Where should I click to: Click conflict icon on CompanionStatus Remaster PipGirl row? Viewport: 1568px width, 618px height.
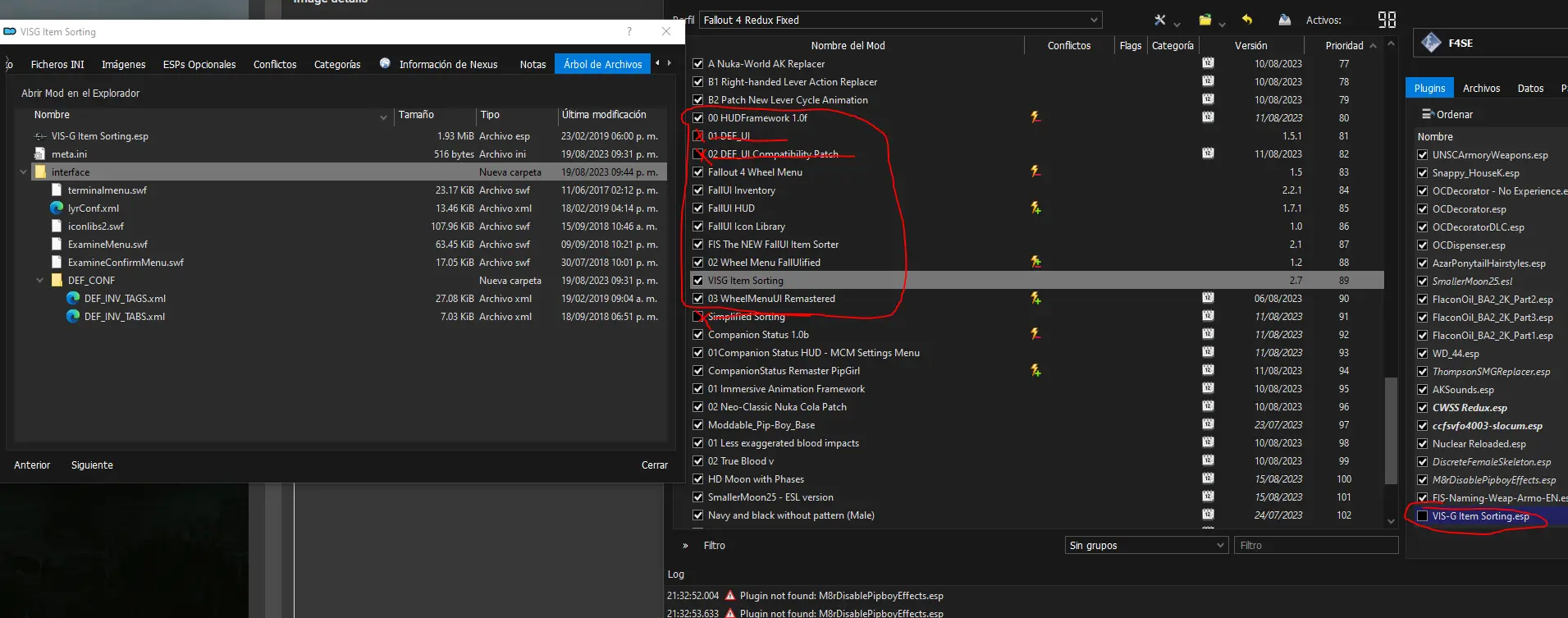click(1035, 370)
